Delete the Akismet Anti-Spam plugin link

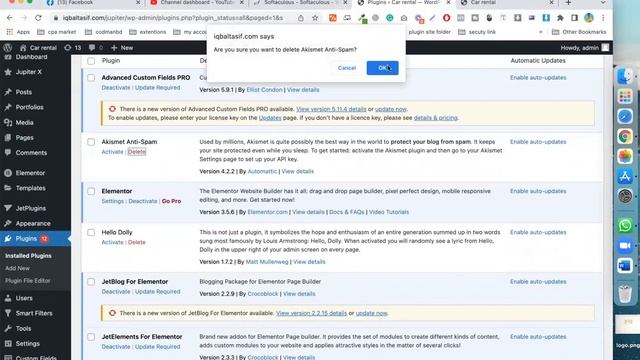click(137, 152)
